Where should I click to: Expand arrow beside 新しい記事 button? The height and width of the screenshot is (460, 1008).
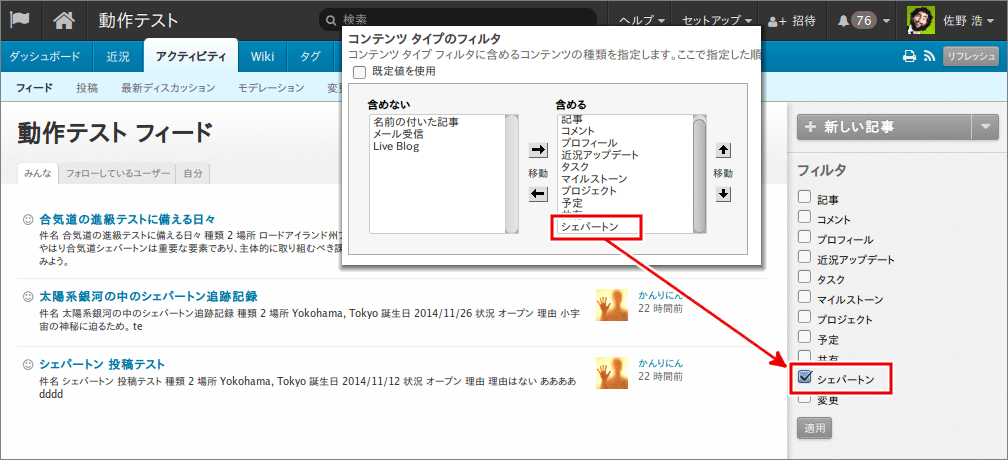click(985, 126)
